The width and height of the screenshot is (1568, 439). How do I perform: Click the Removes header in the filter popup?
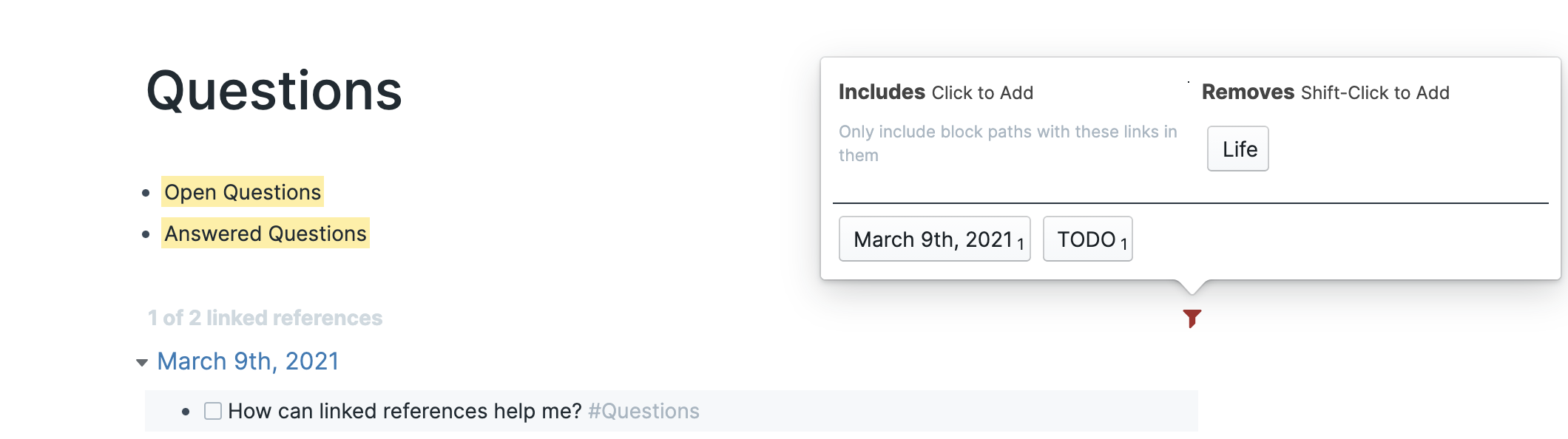pos(1249,92)
